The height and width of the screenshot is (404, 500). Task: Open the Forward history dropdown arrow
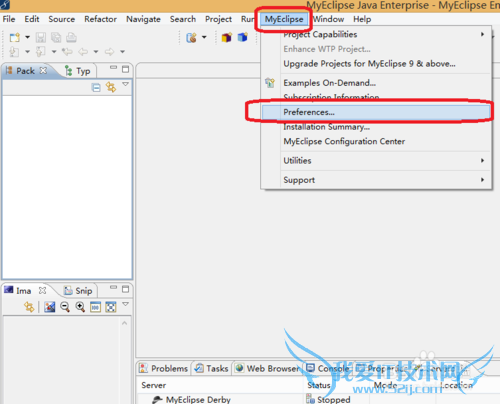[x=122, y=52]
